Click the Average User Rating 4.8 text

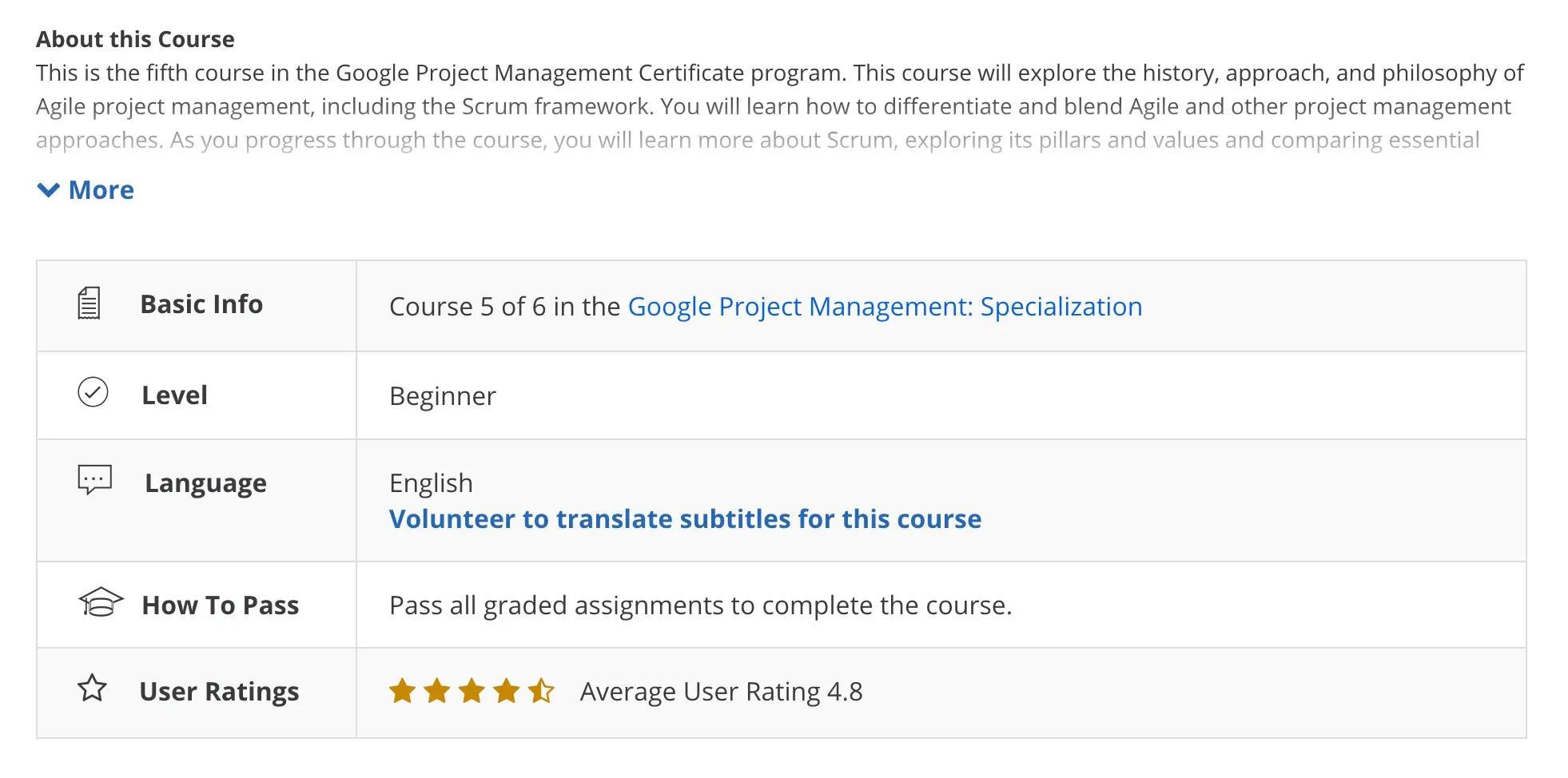pyautogui.click(x=721, y=692)
